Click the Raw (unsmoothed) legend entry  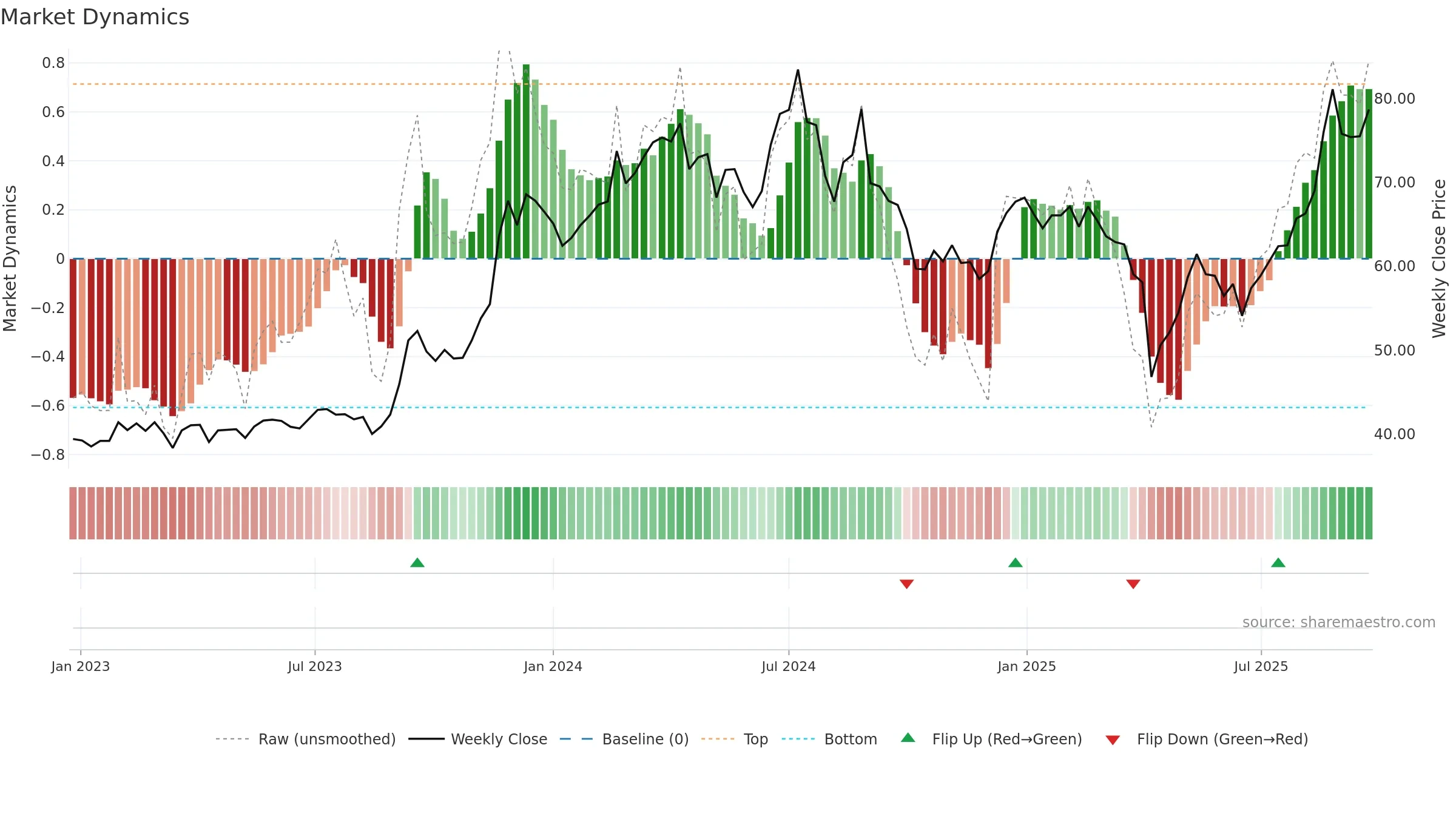tap(306, 739)
